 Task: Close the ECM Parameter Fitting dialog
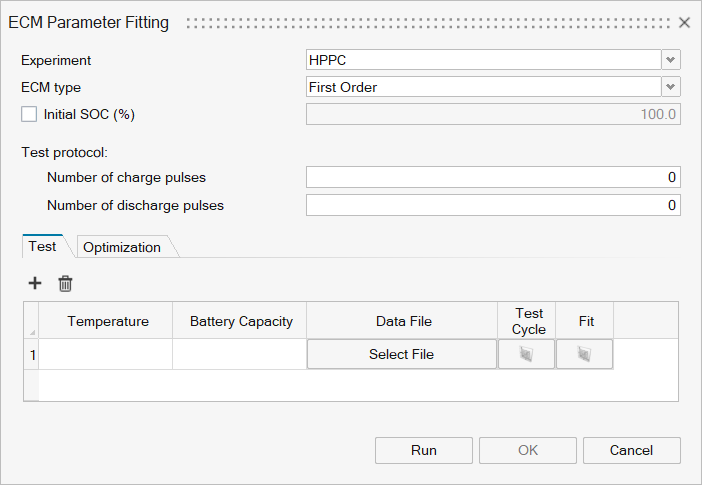tap(685, 22)
